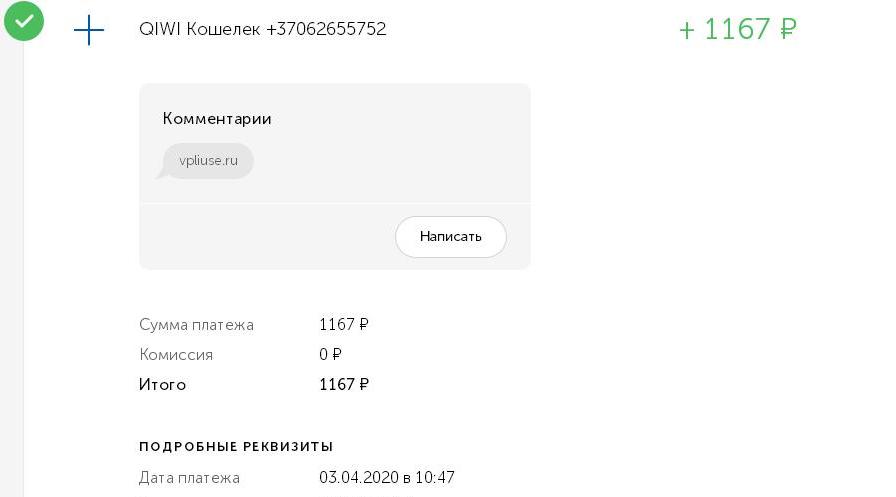Click the ruble sign in green amount
This screenshot has width=896, height=497.
pyautogui.click(x=789, y=29)
